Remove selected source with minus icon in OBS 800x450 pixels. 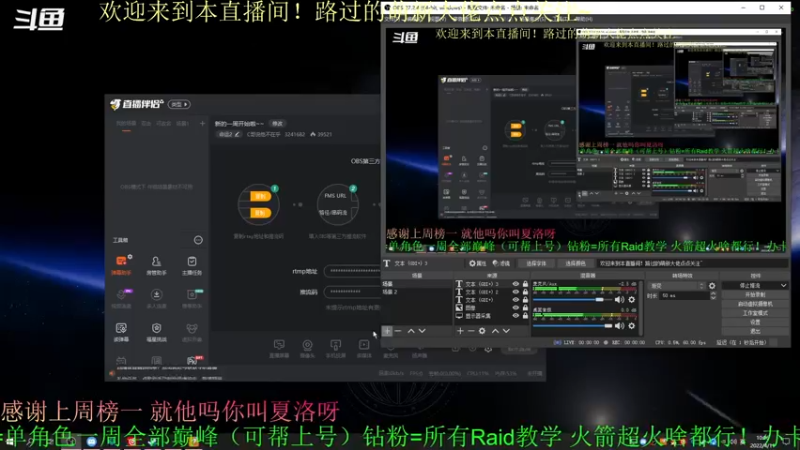(x=471, y=331)
